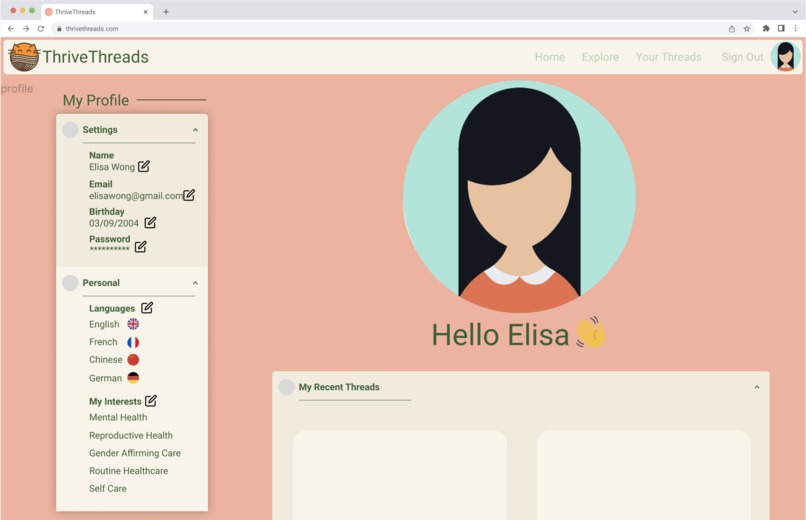Open Explore in navigation

(600, 57)
